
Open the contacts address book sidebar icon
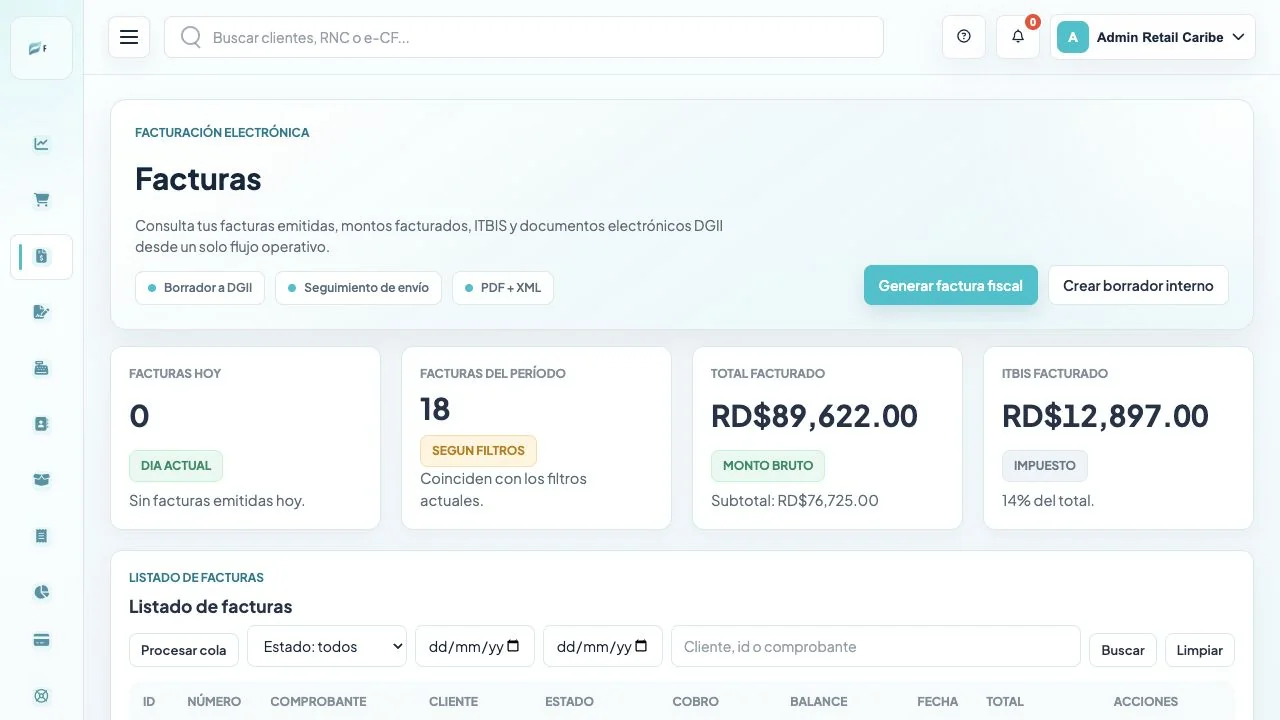41,424
